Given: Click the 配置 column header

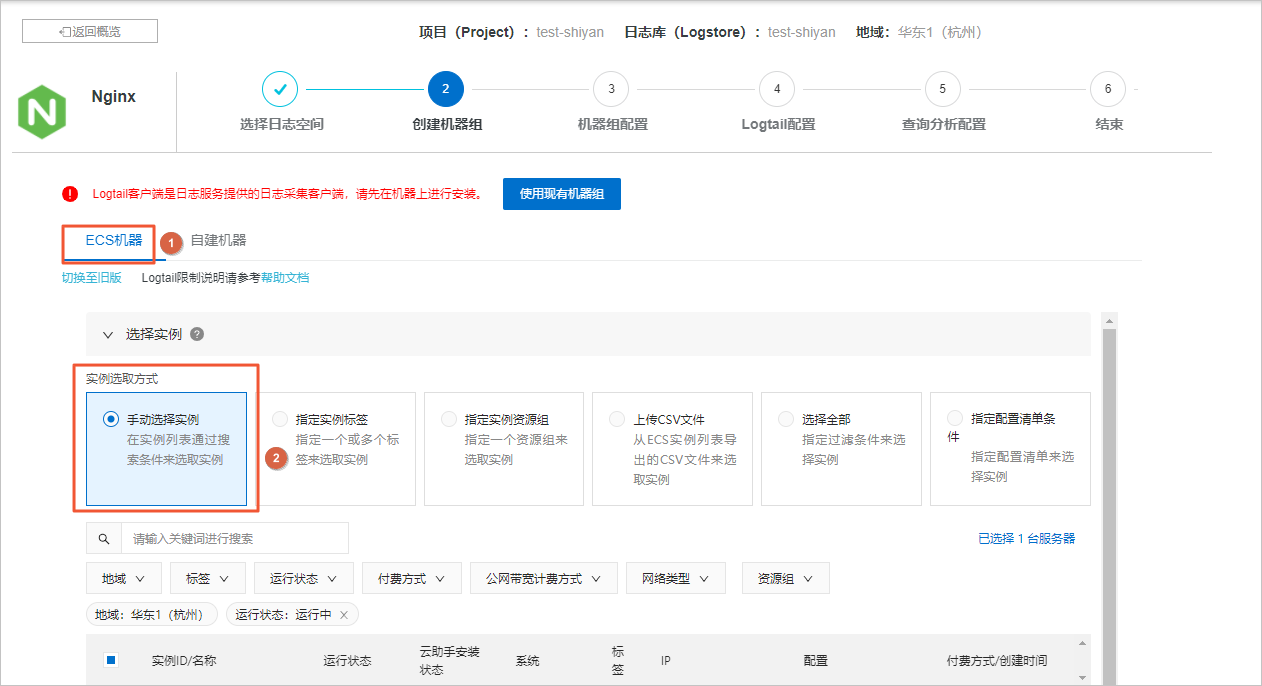Looking at the screenshot, I should pos(815,661).
